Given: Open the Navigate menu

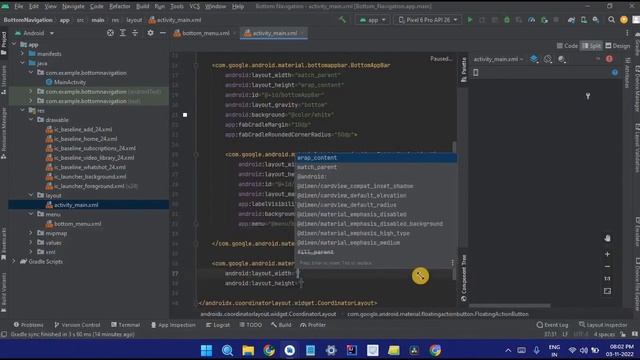Looking at the screenshot, I should tap(73, 6).
